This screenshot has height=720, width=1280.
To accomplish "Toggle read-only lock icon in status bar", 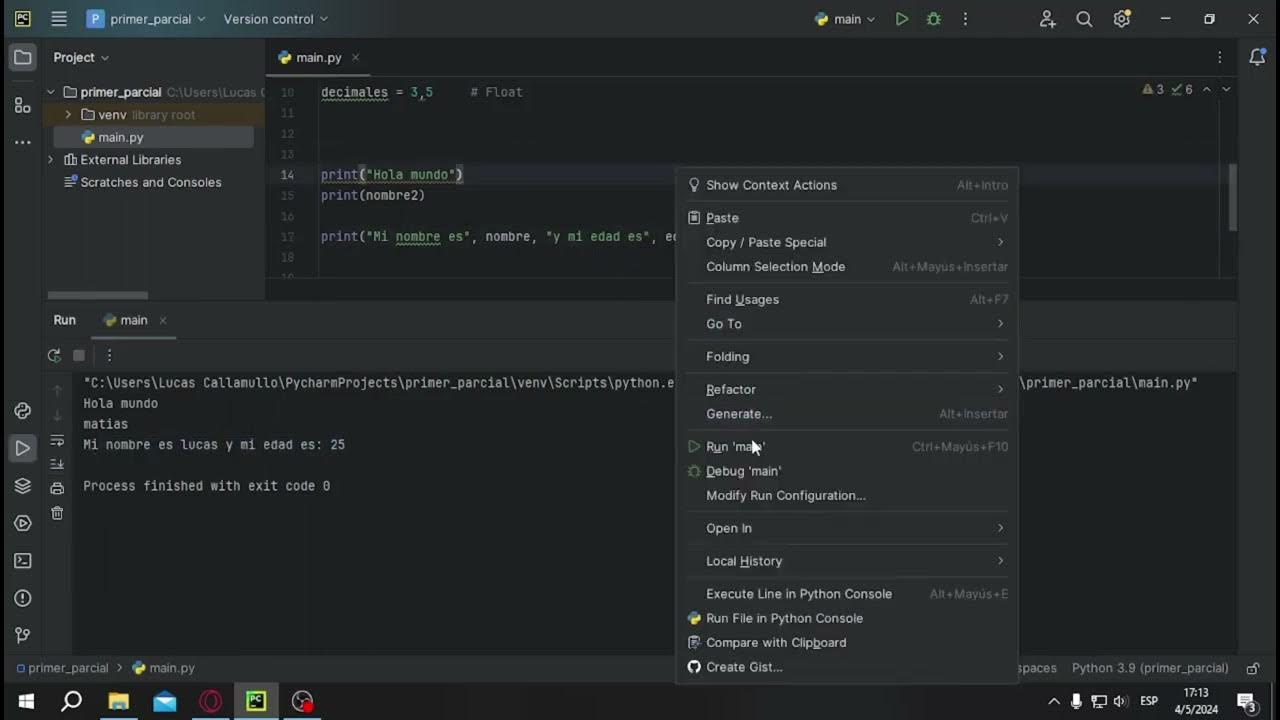I will (1253, 668).
